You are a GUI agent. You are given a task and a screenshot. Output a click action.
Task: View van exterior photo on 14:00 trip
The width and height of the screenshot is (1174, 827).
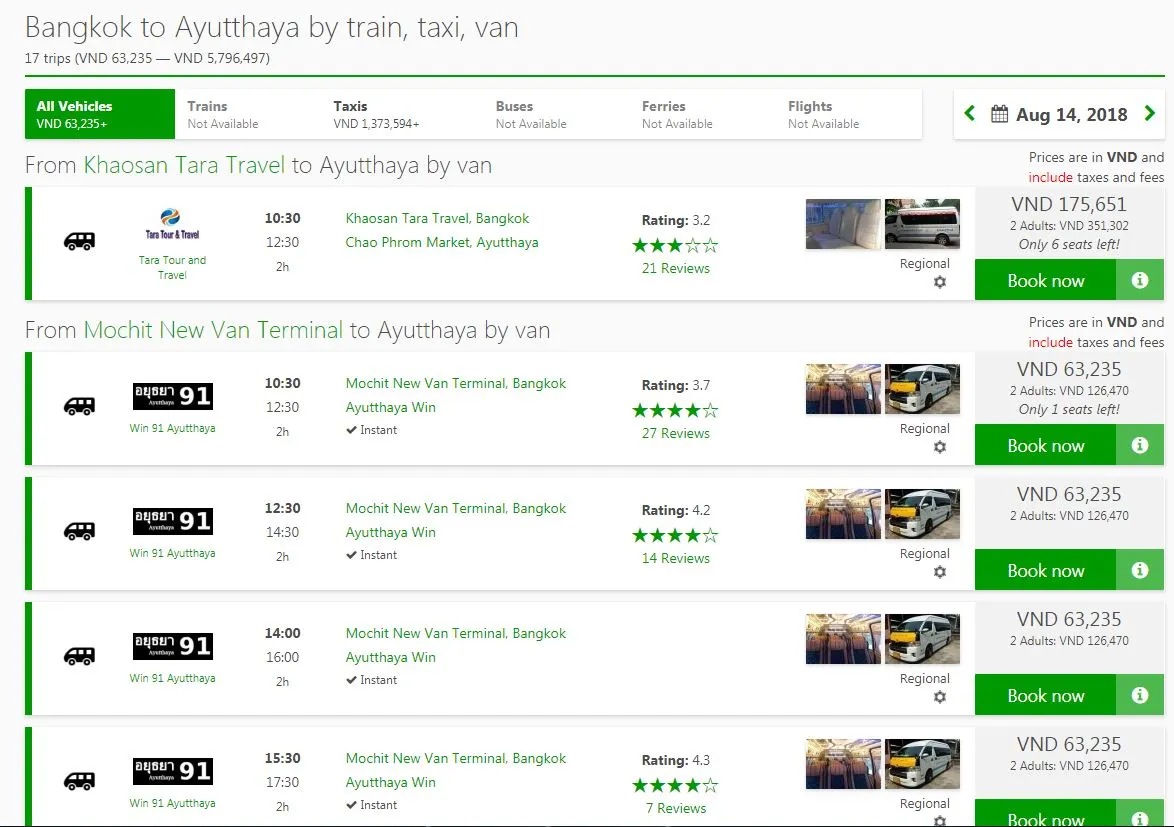tap(922, 639)
